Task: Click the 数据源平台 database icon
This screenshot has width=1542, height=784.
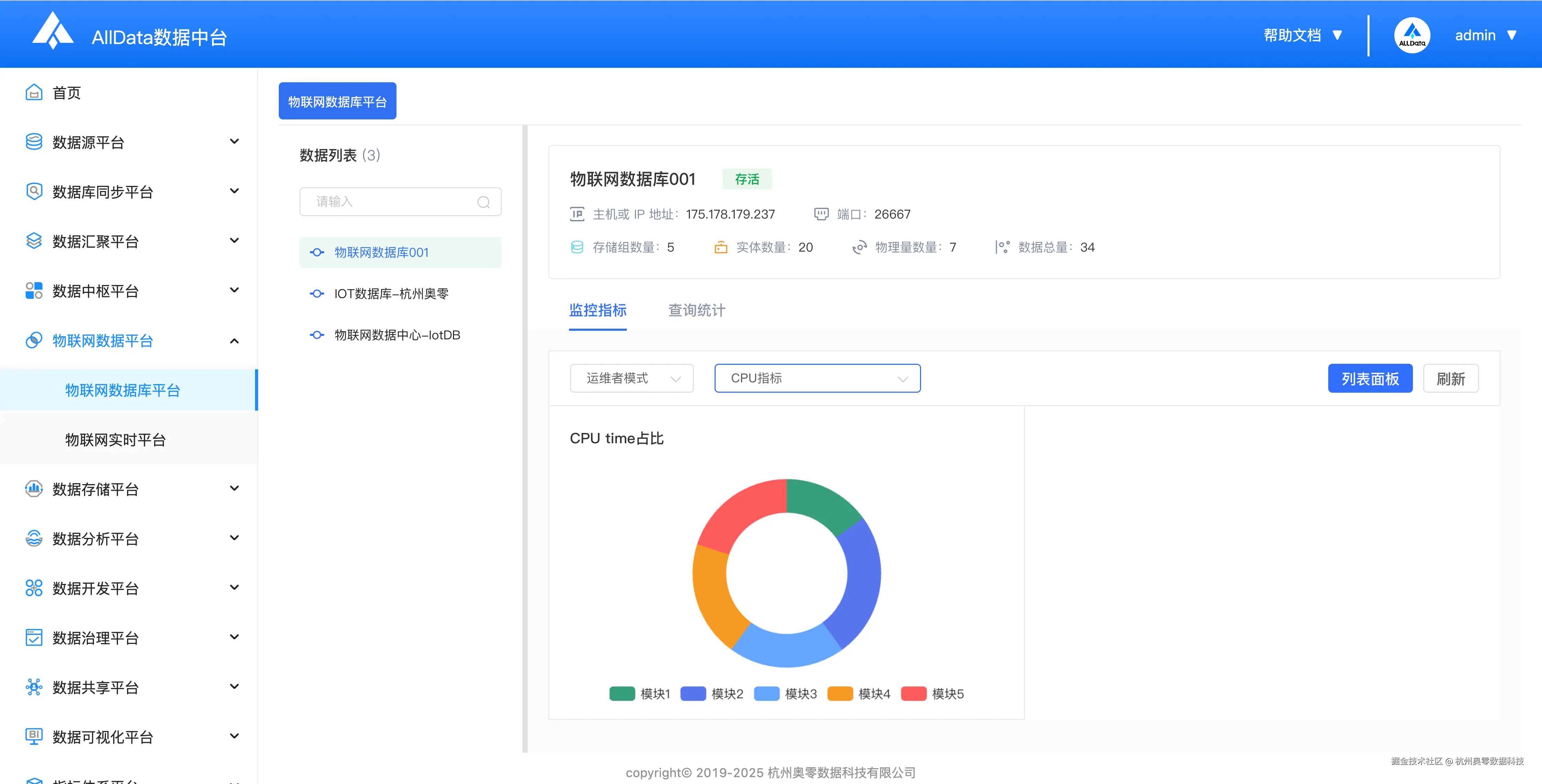Action: tap(33, 142)
